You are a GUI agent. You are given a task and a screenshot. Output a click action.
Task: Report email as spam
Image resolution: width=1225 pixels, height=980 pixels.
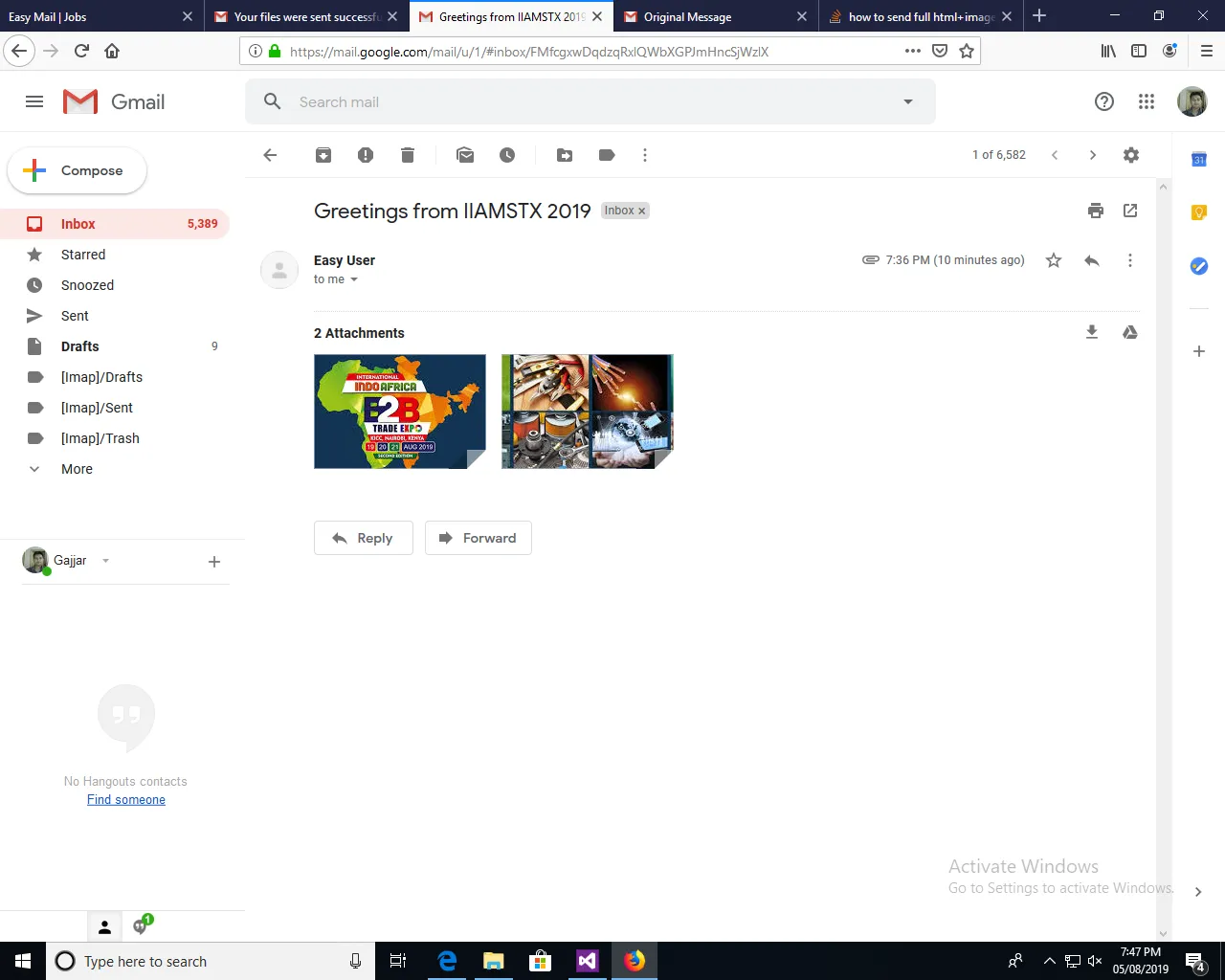point(366,155)
